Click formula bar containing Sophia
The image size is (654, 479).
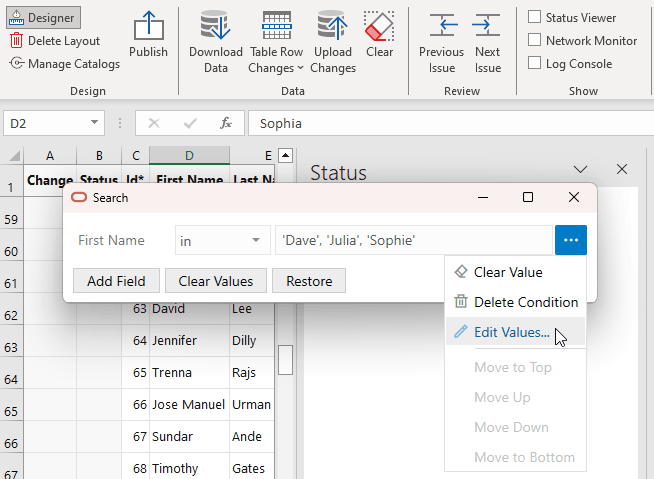451,123
